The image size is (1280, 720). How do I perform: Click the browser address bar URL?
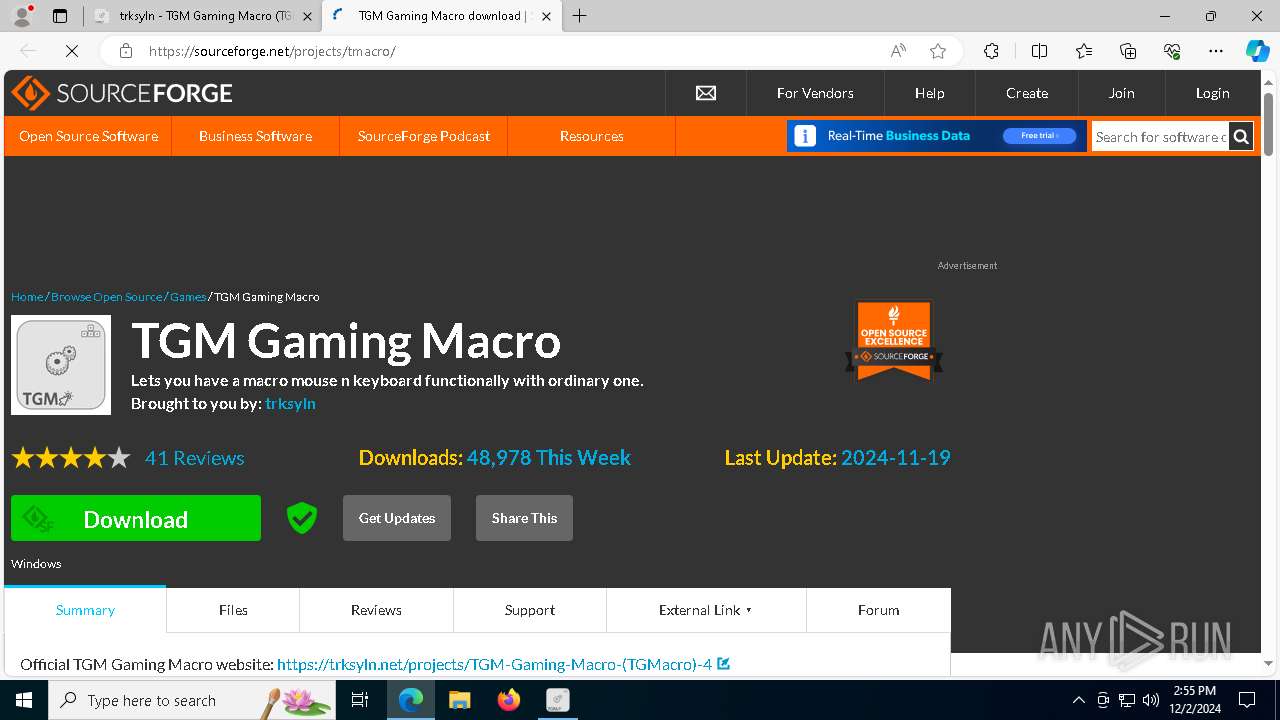point(272,51)
